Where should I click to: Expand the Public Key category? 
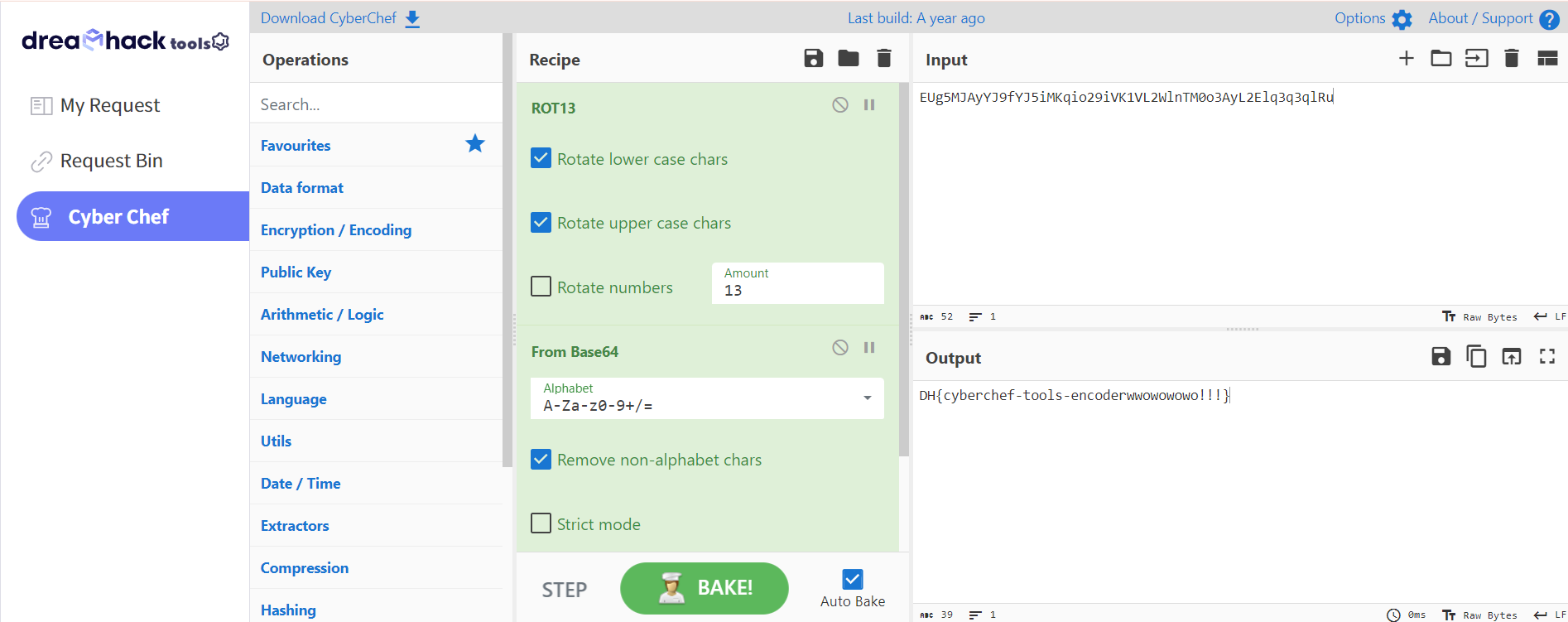[x=377, y=272]
